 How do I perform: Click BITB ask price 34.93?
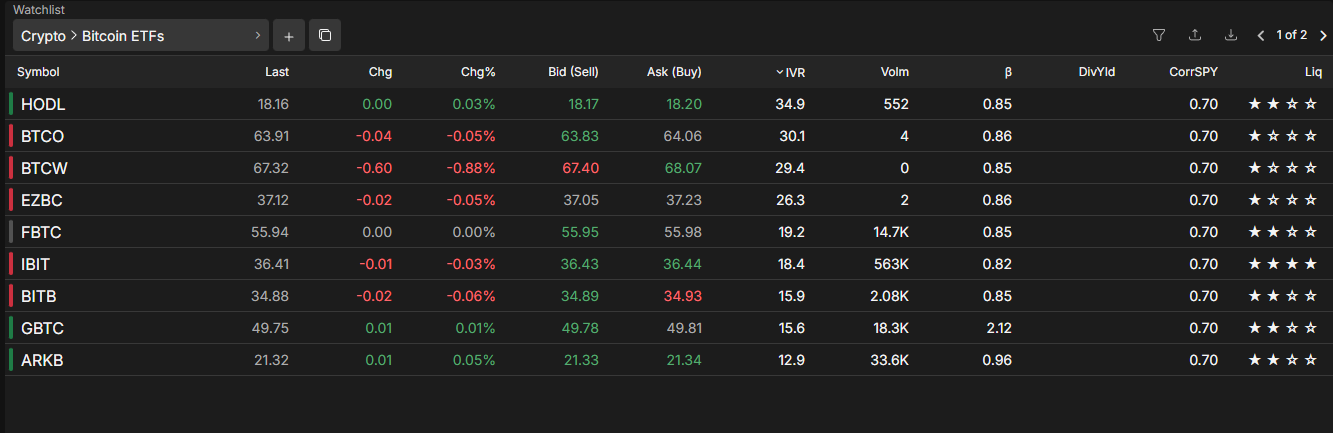click(683, 296)
